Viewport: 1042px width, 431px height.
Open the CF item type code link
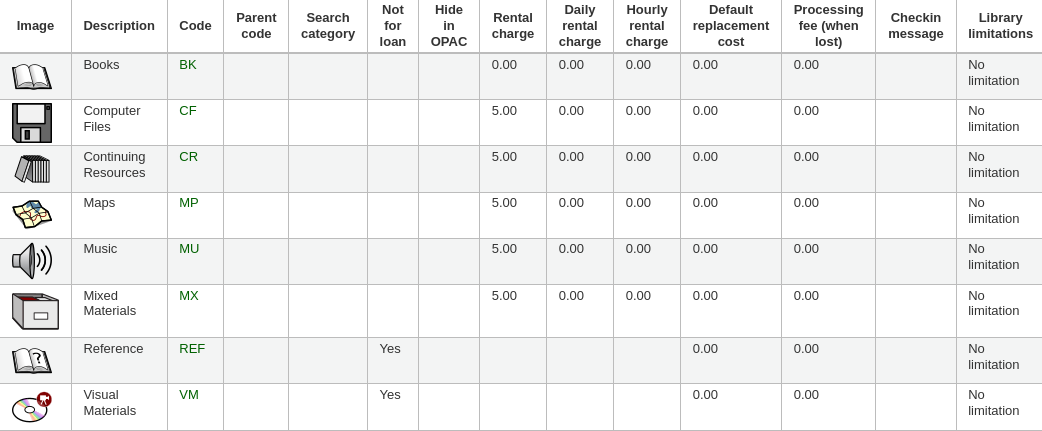(x=187, y=111)
